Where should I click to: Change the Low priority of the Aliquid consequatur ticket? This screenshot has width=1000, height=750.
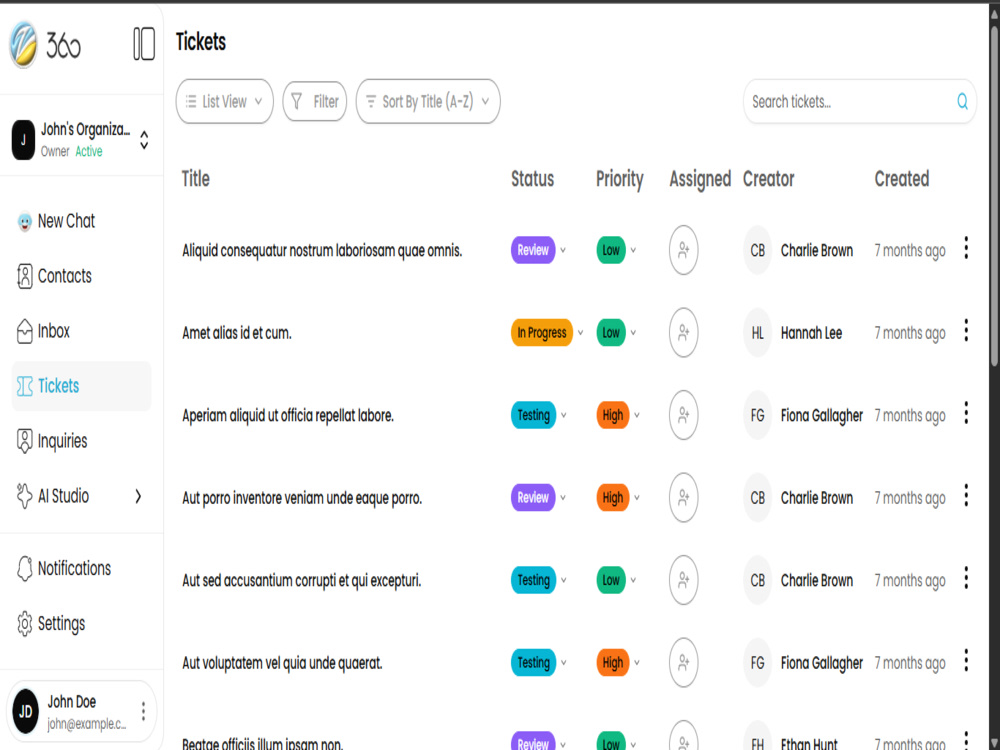pos(616,250)
